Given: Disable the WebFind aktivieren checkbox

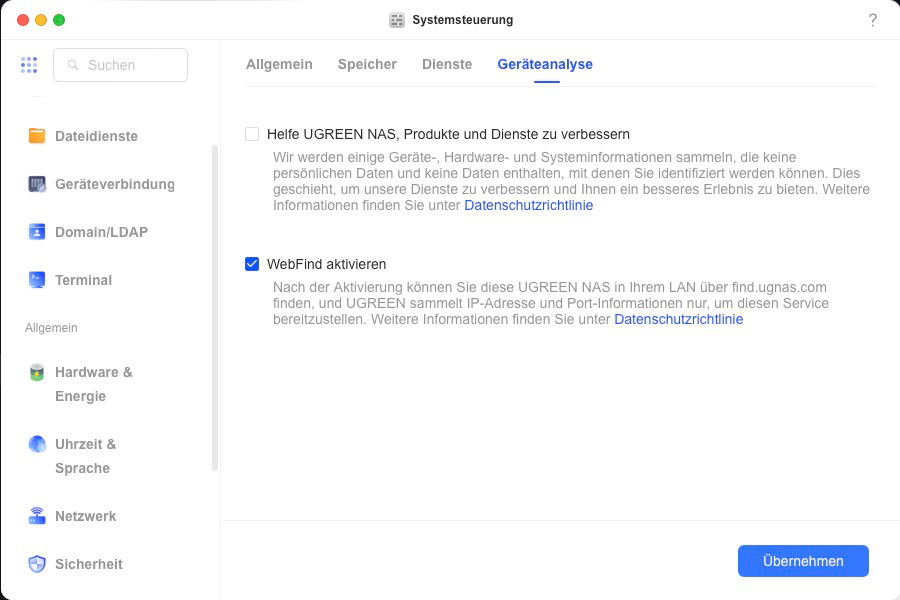Looking at the screenshot, I should pos(252,264).
